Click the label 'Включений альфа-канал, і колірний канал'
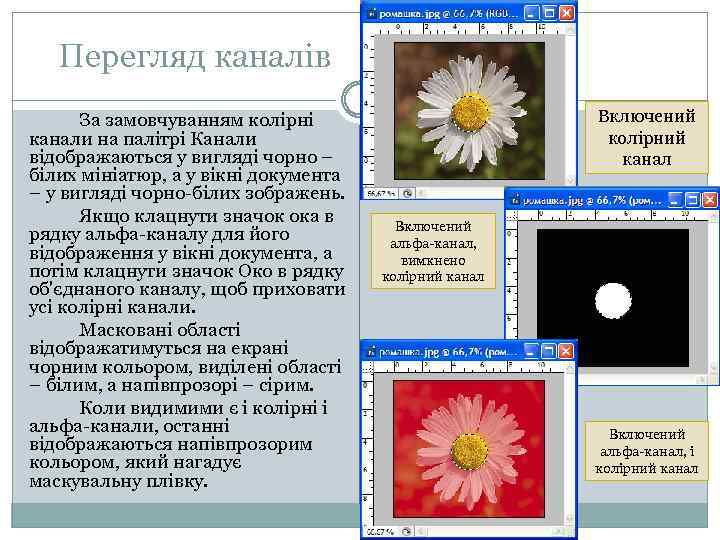The height and width of the screenshot is (540, 720). pos(647,451)
